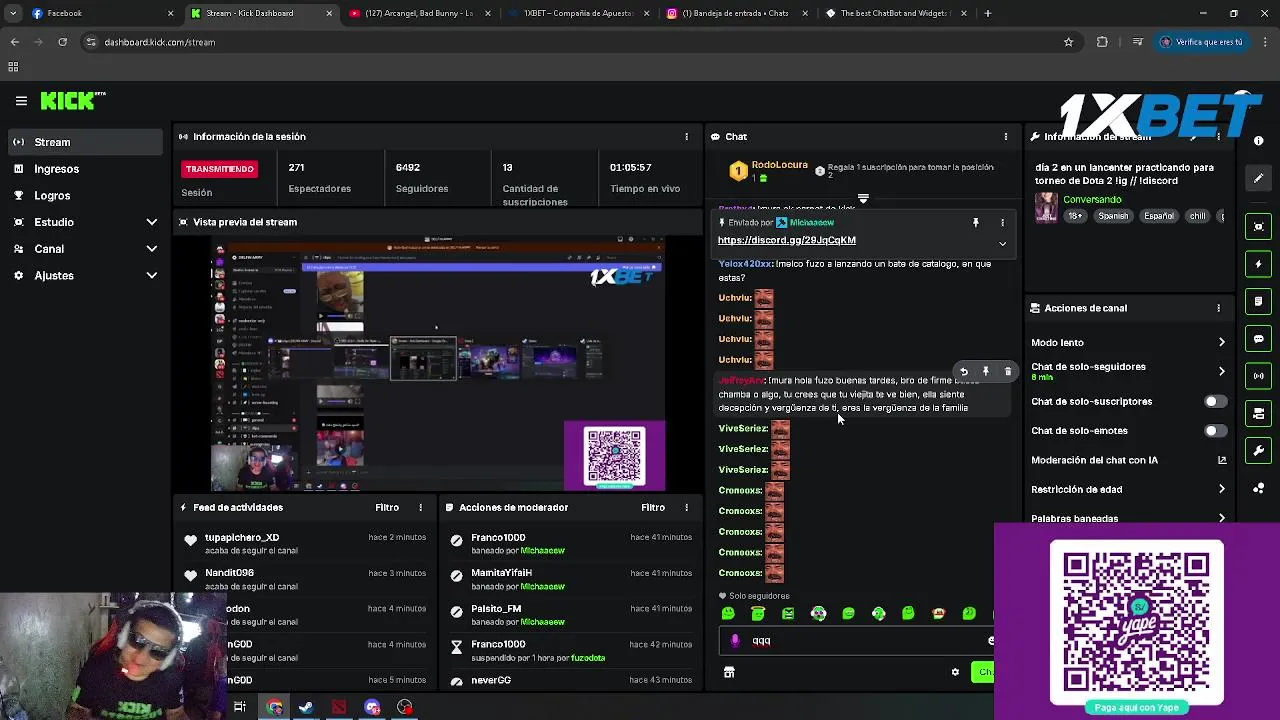The width and height of the screenshot is (1280, 720).
Task: Click the pink microphone icon in the chat box
Action: (735, 641)
